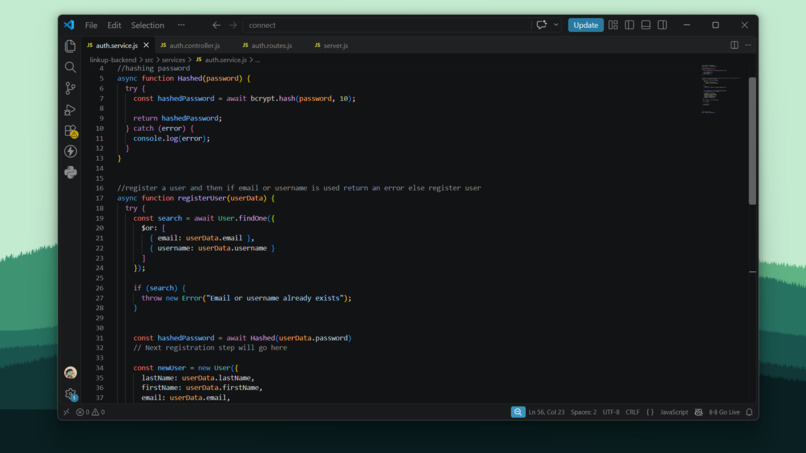Click line number 17 in the gutter
This screenshot has height=453, width=806.
click(99, 198)
